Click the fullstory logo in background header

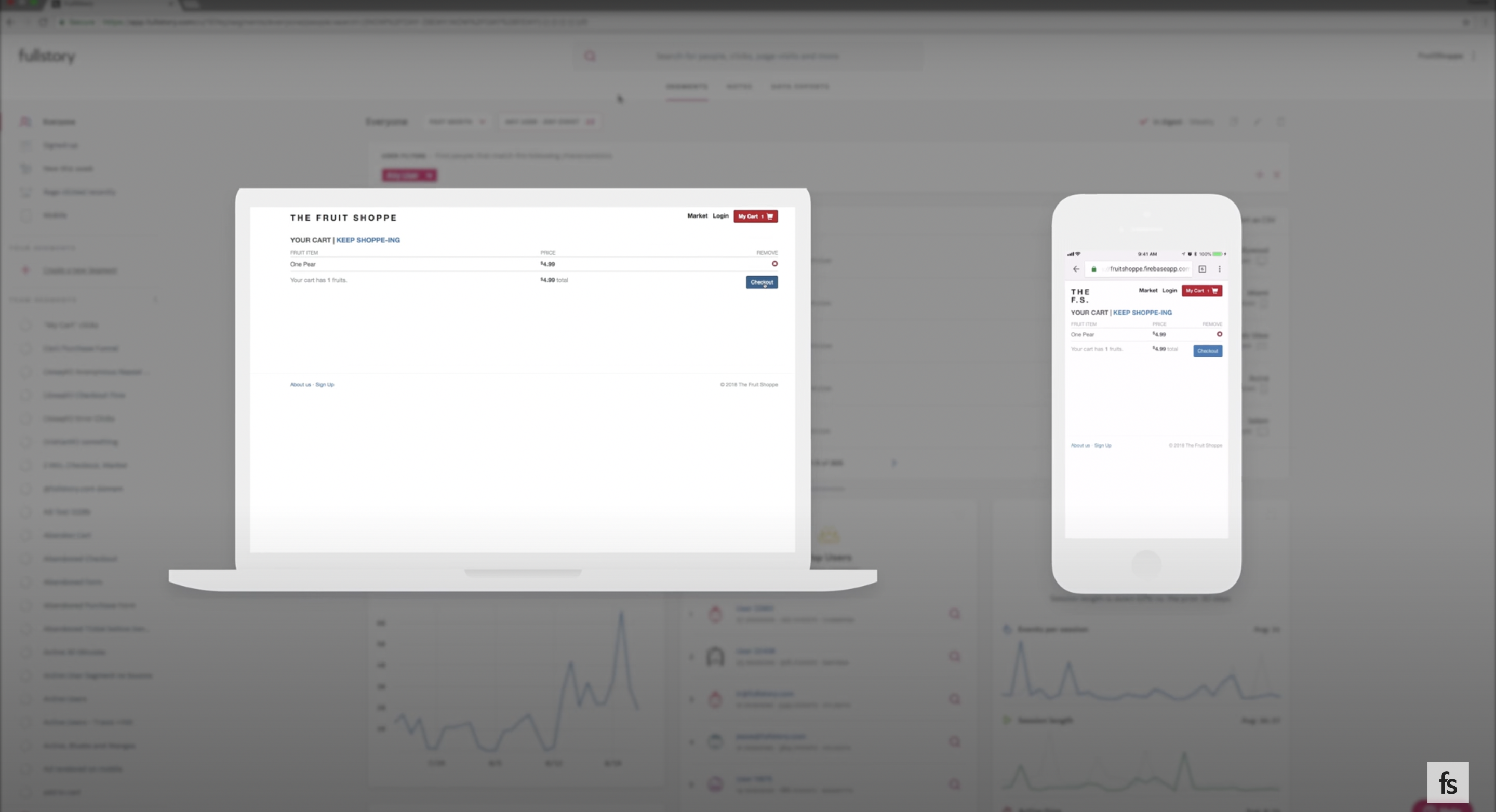tap(47, 56)
